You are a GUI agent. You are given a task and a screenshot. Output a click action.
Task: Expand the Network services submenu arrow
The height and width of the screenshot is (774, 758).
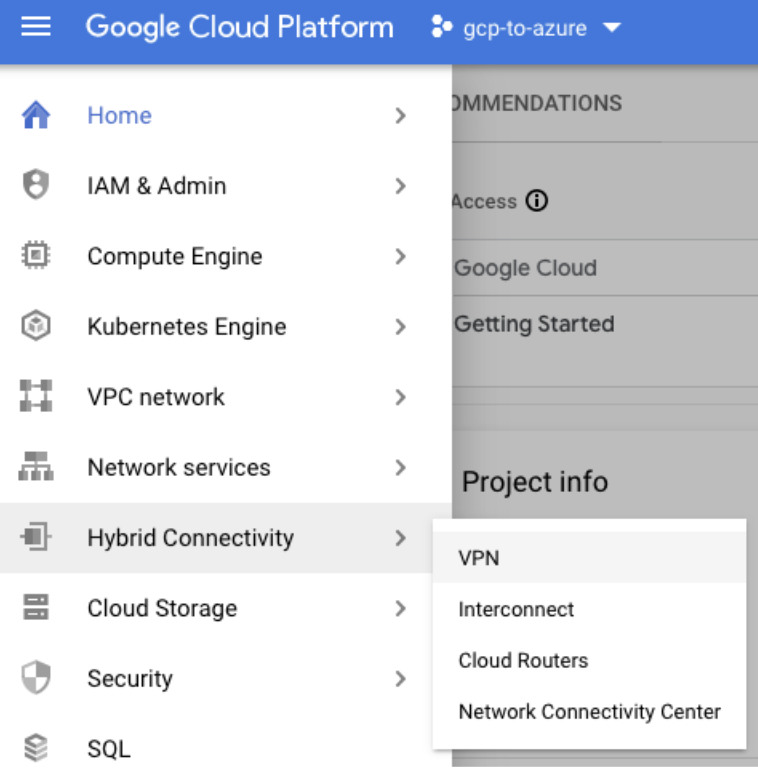400,468
